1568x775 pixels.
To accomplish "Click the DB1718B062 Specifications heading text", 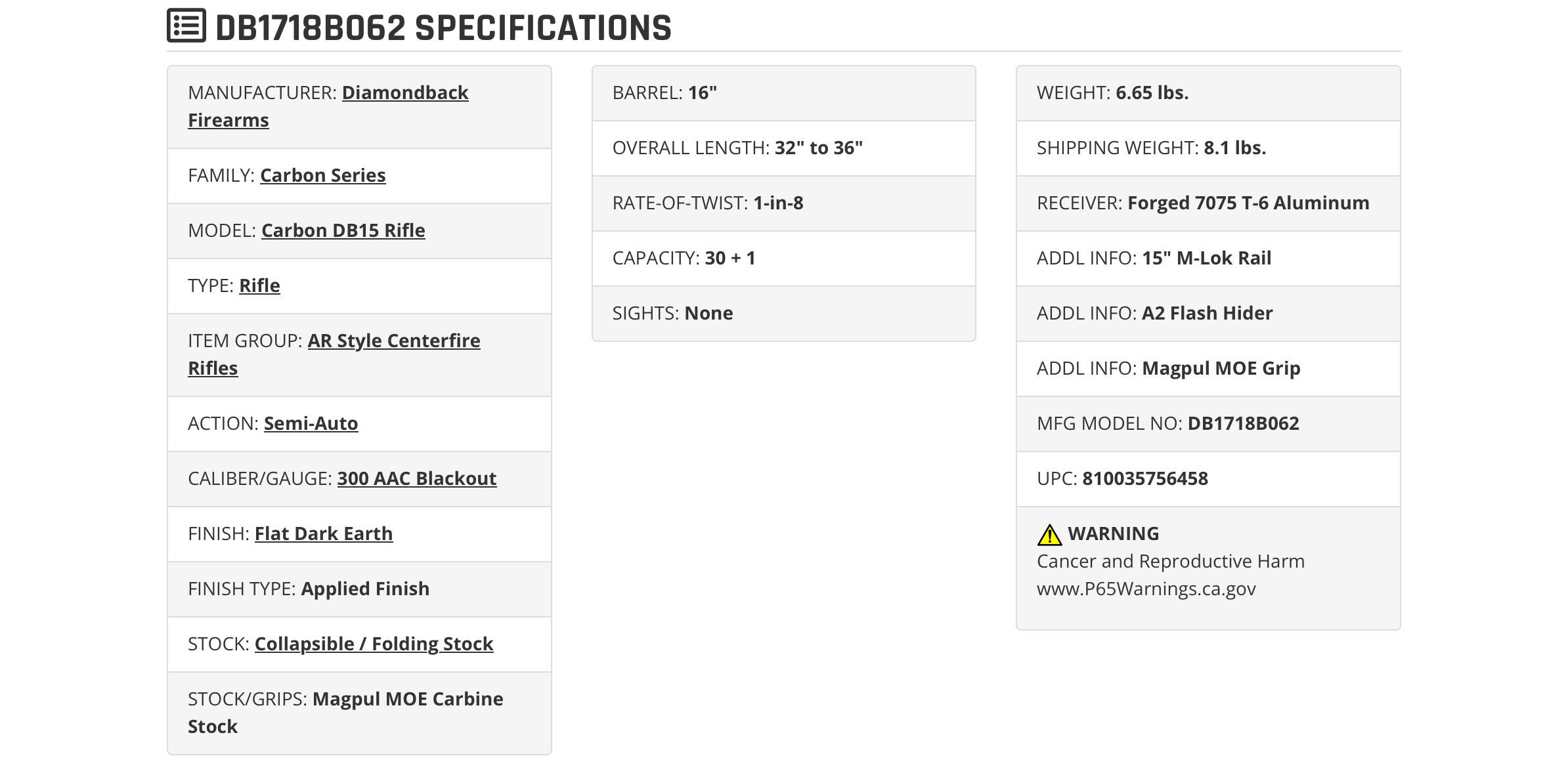I will point(443,28).
